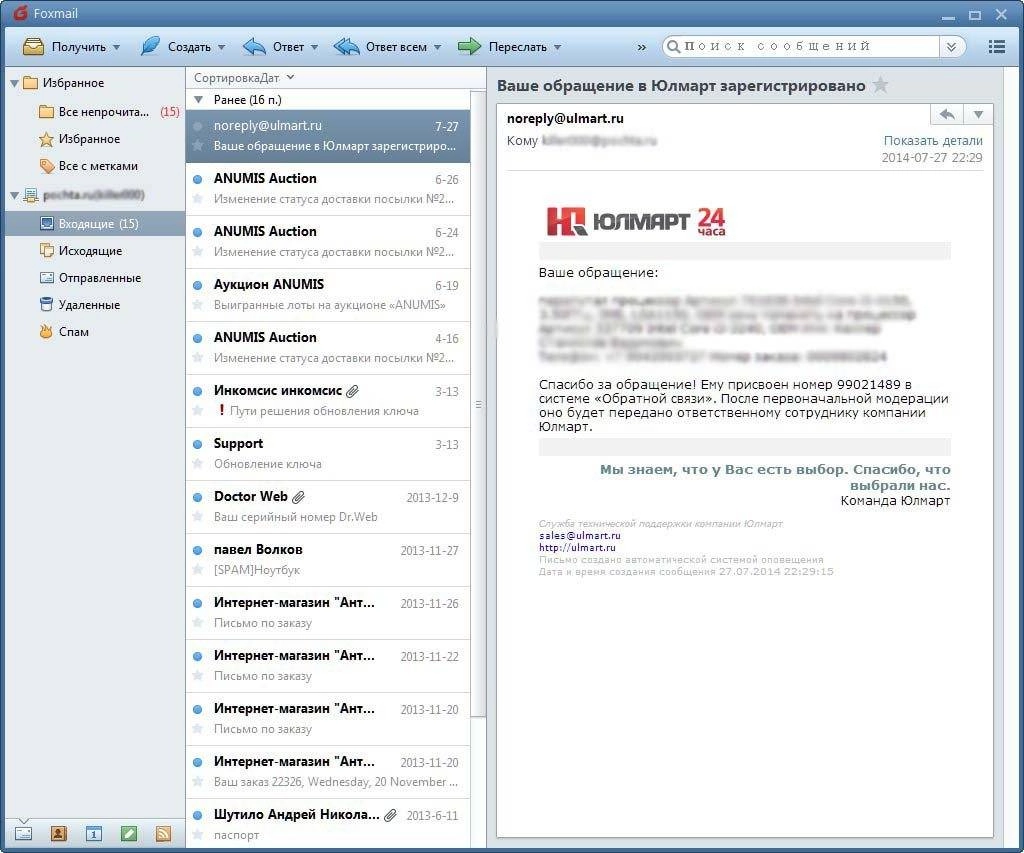
Task: Toggle star on Support message
Action: 197,463
